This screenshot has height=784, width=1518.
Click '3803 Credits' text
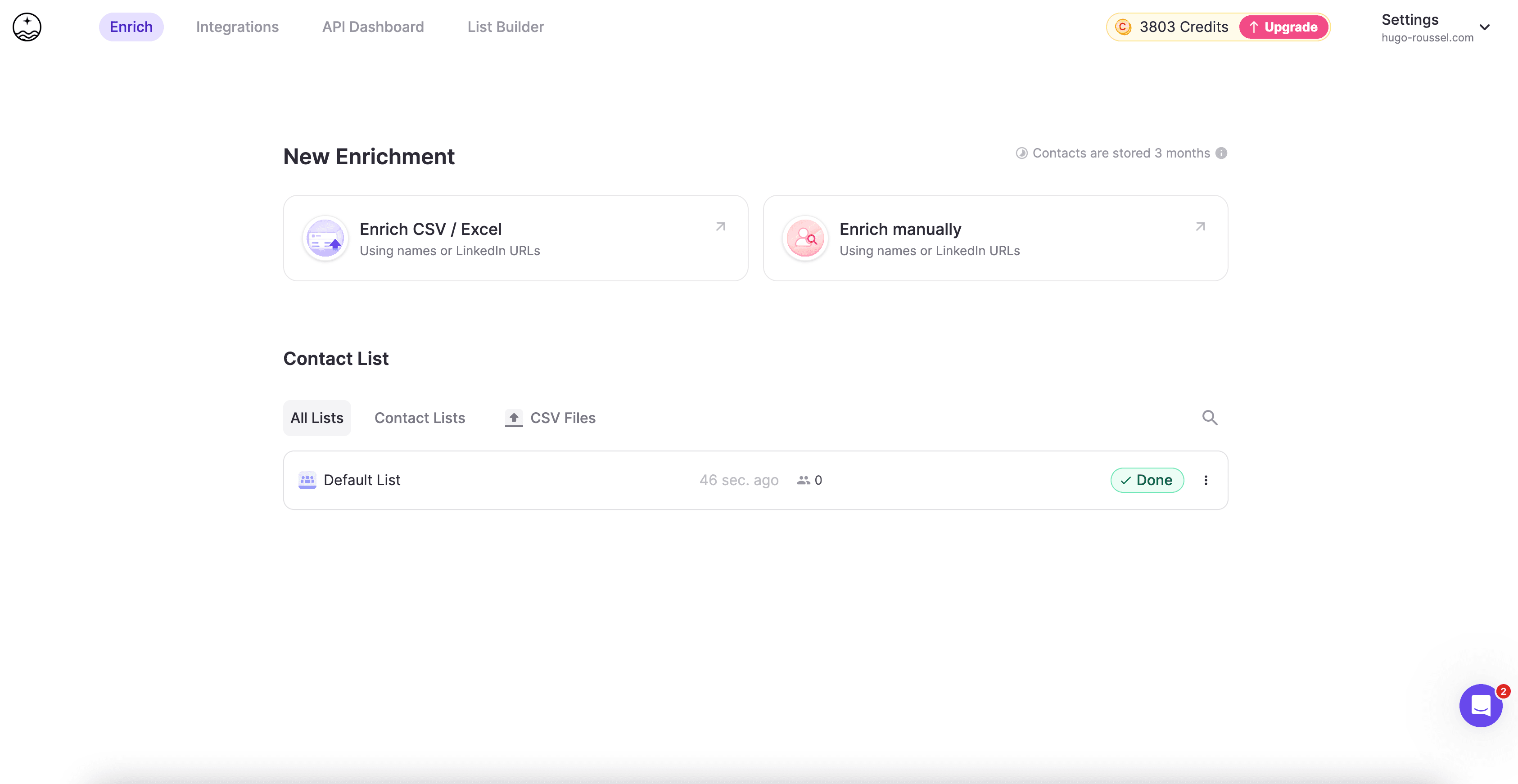(1184, 27)
